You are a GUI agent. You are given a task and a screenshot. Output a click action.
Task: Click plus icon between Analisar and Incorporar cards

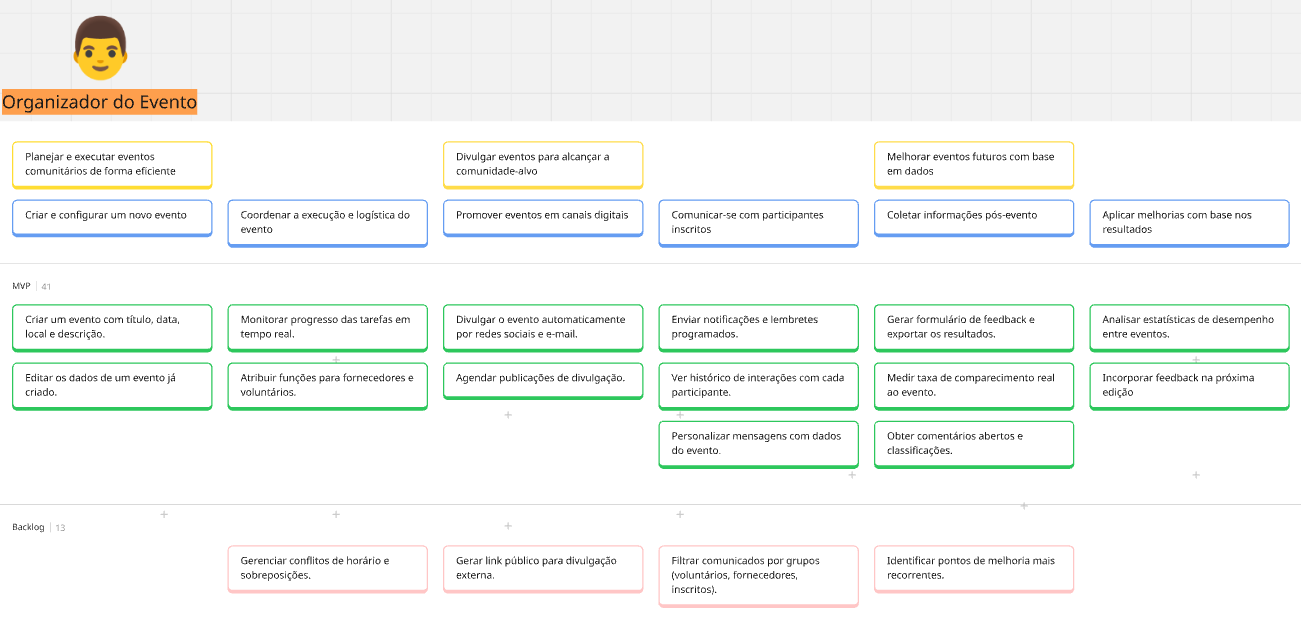click(x=1196, y=360)
